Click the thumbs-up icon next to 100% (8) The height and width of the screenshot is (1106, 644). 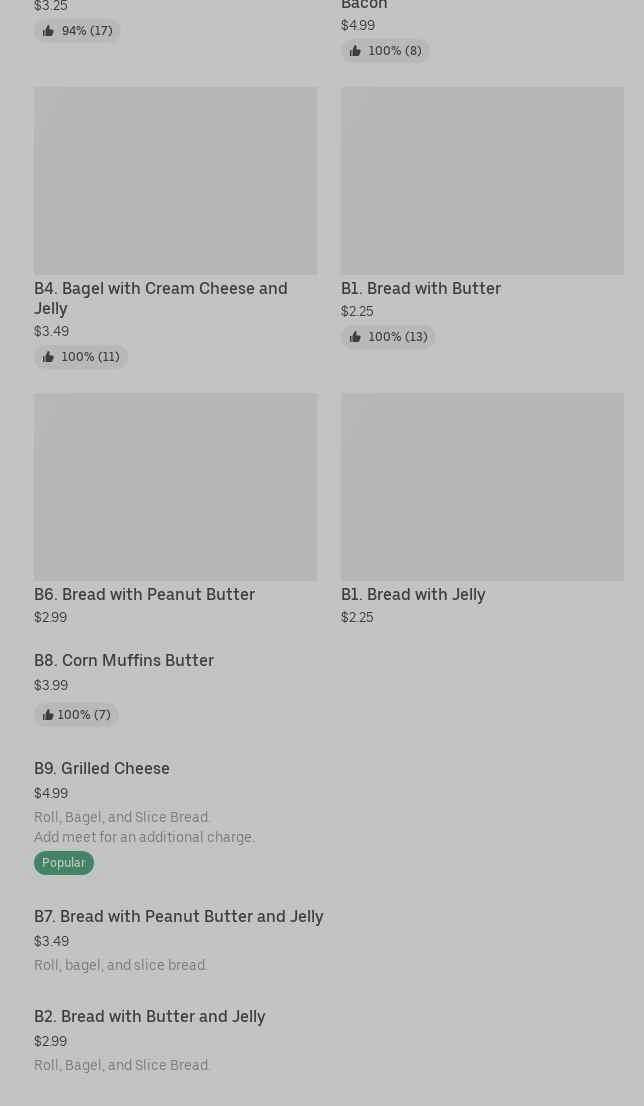click(x=355, y=51)
